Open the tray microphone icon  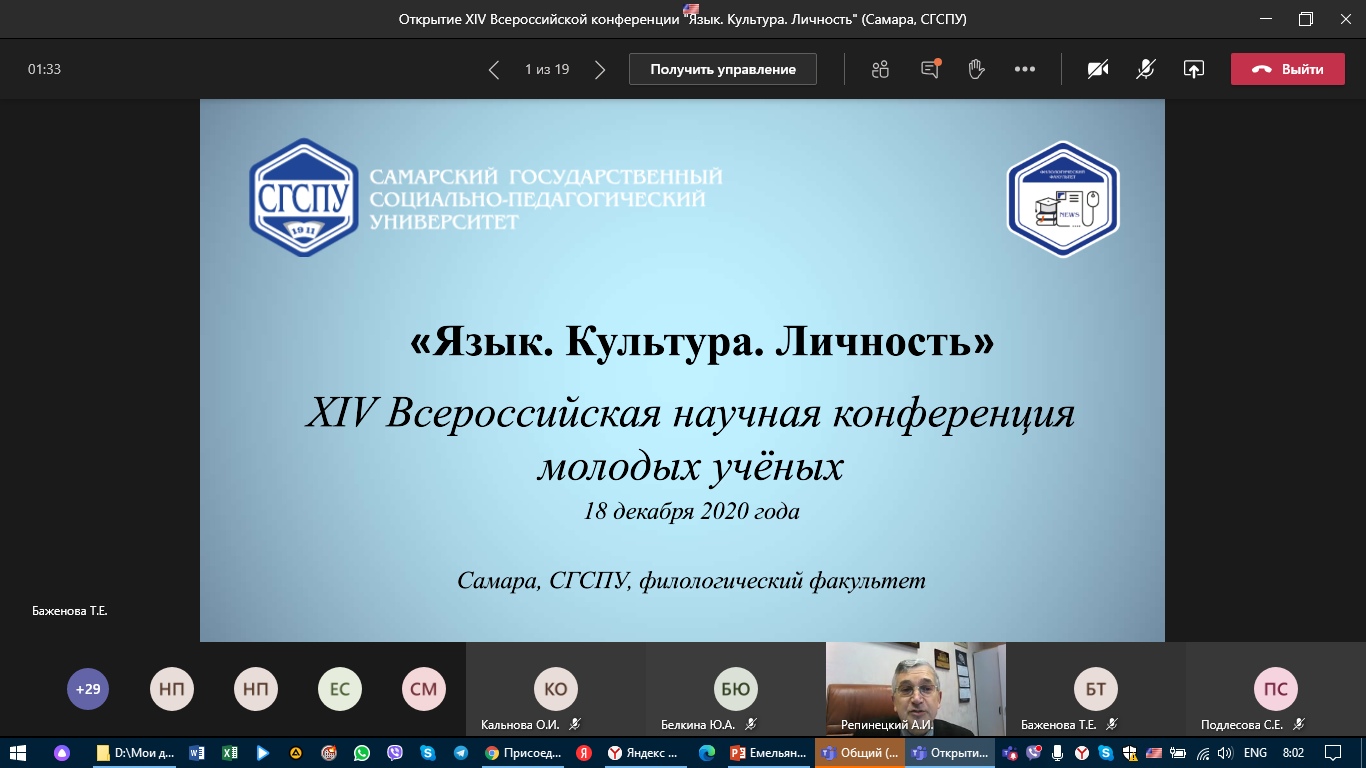(x=1057, y=753)
